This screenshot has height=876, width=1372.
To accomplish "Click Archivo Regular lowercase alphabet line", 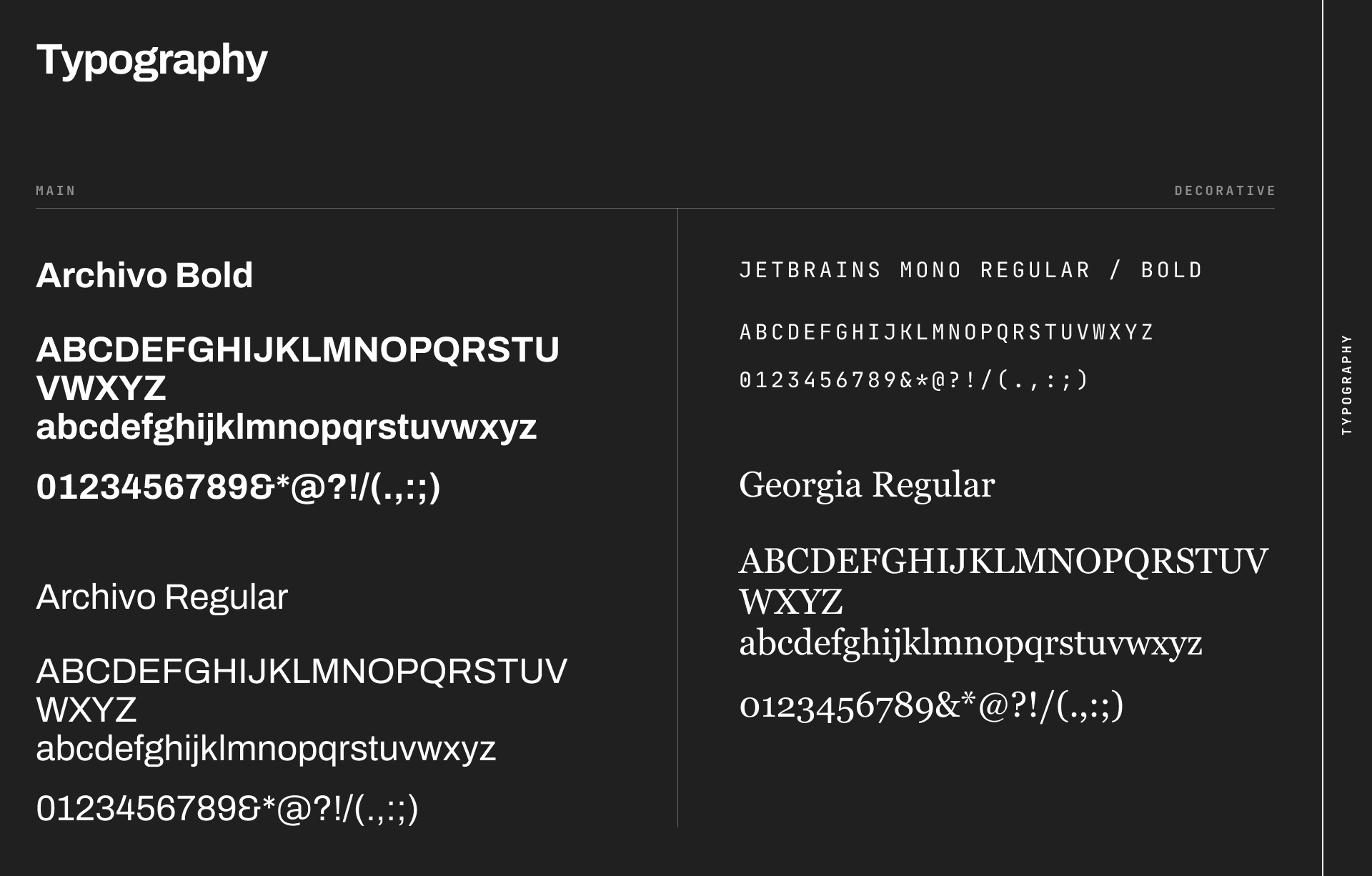I will pyautogui.click(x=266, y=749).
